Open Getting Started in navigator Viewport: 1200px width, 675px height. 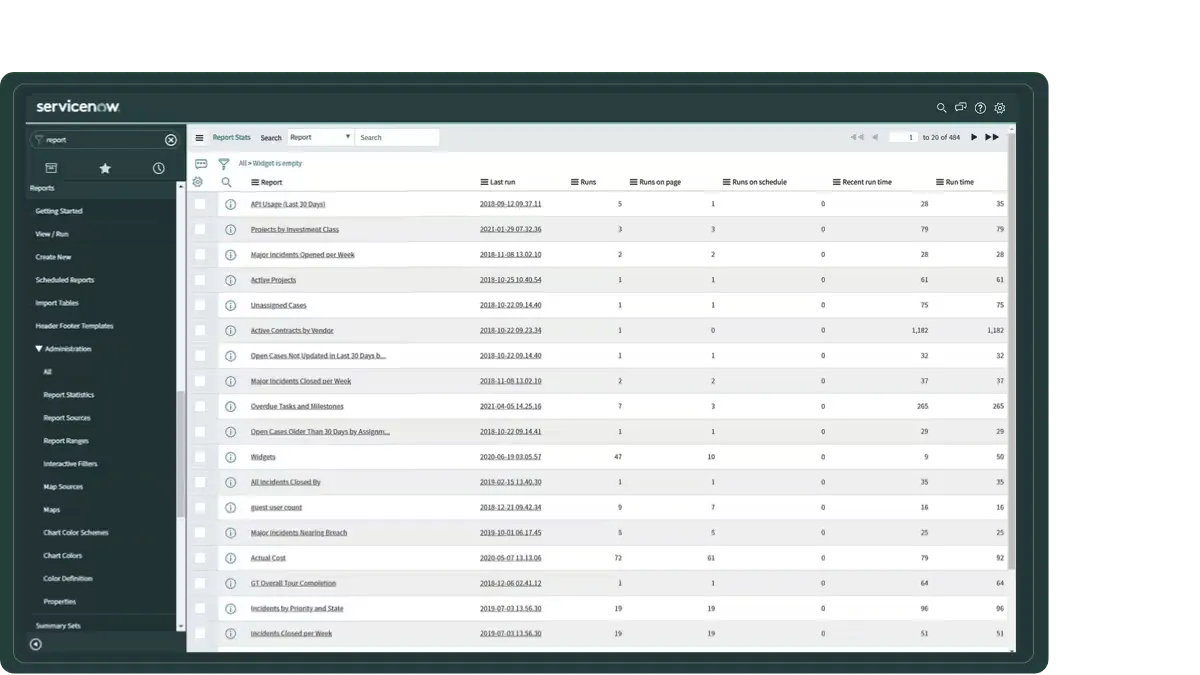click(59, 211)
